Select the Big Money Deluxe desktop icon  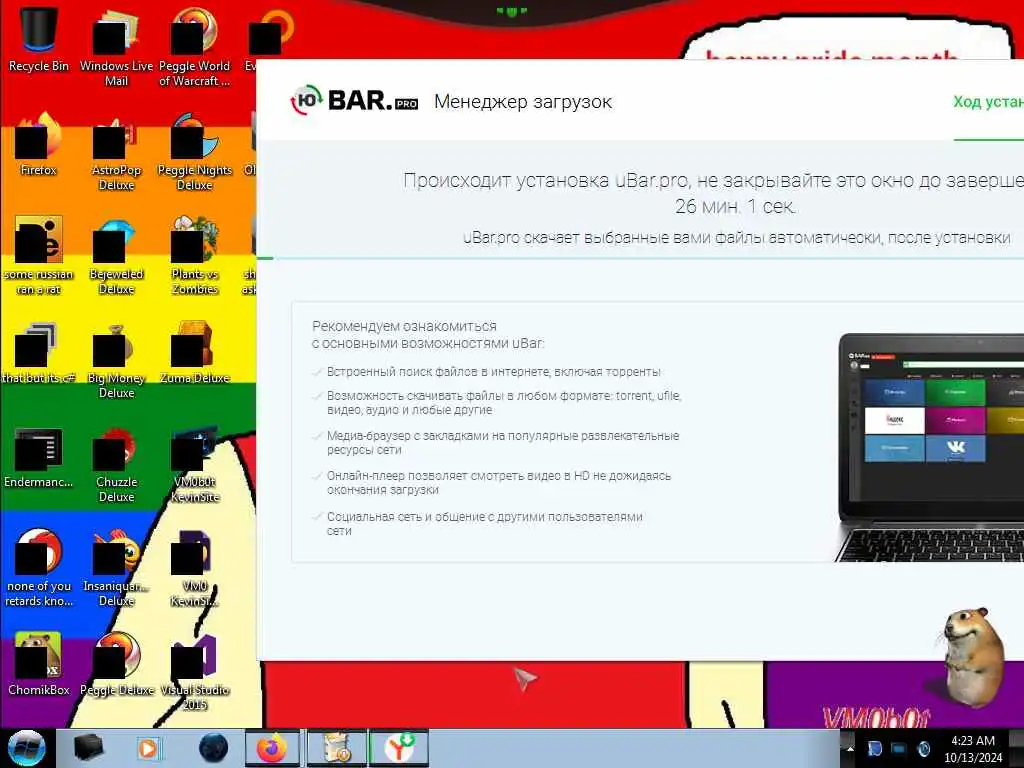point(116,360)
